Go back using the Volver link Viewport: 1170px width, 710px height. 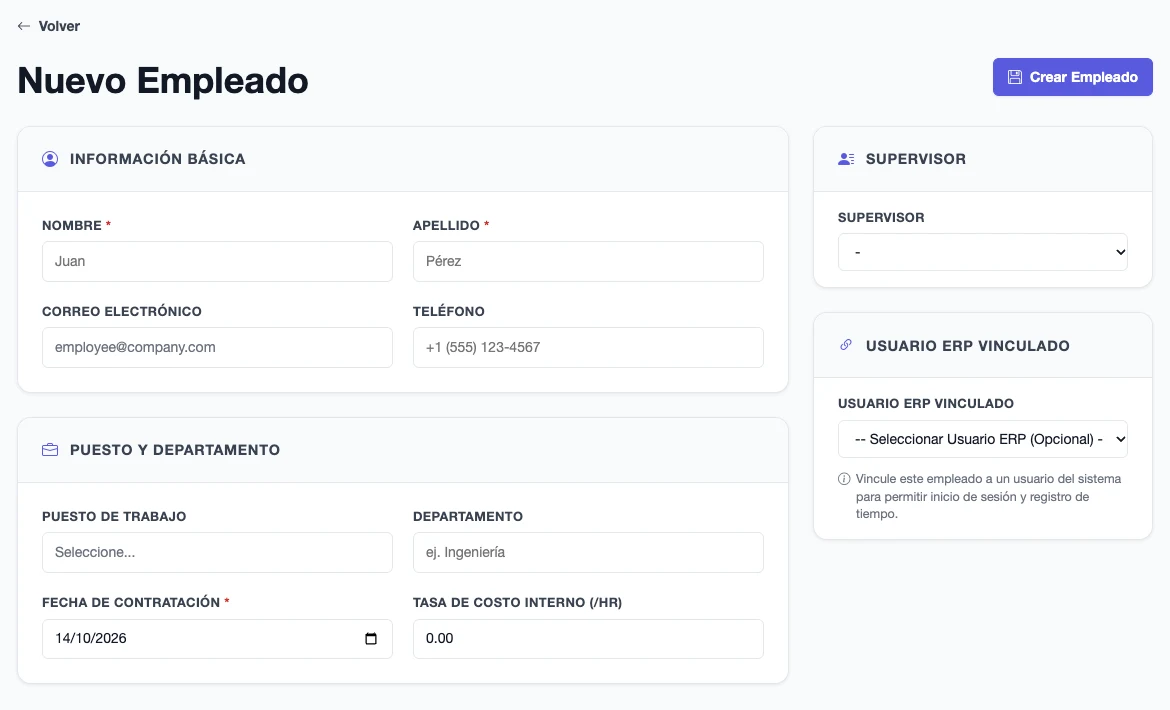[49, 26]
